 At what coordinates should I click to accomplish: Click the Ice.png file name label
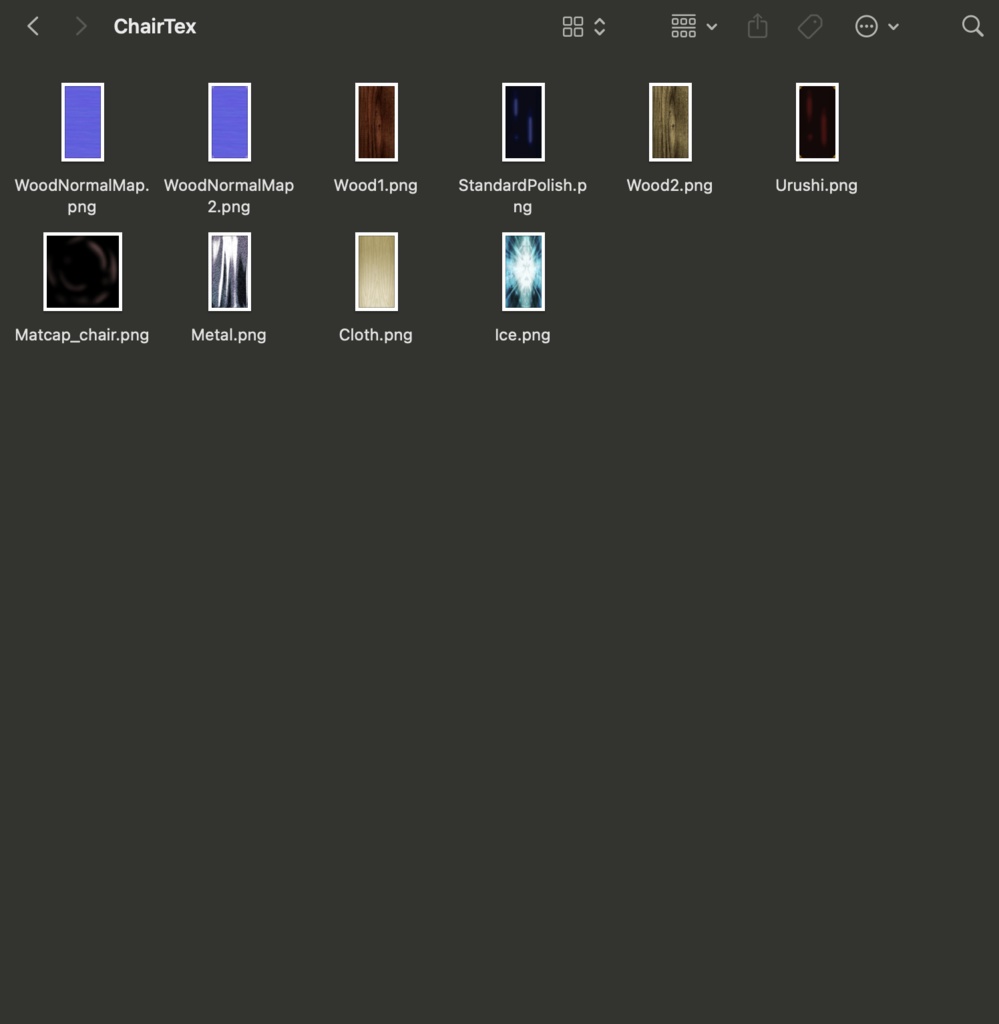[x=522, y=334]
